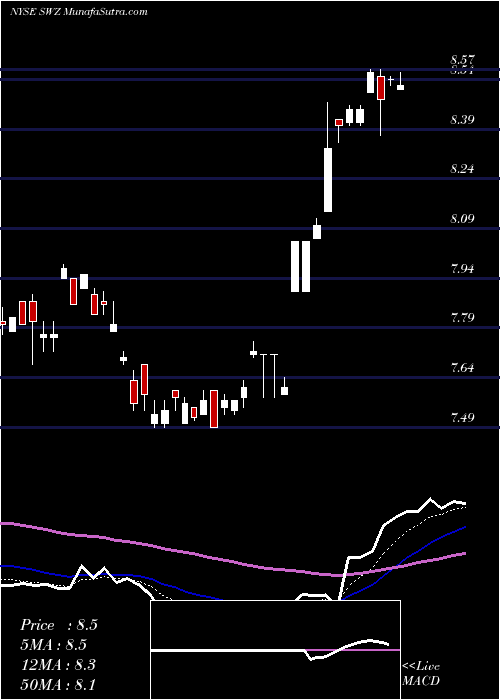Screen dimensions: 500x700
Task: Click the 50MA : 8.1 readout
Action: (58, 684)
